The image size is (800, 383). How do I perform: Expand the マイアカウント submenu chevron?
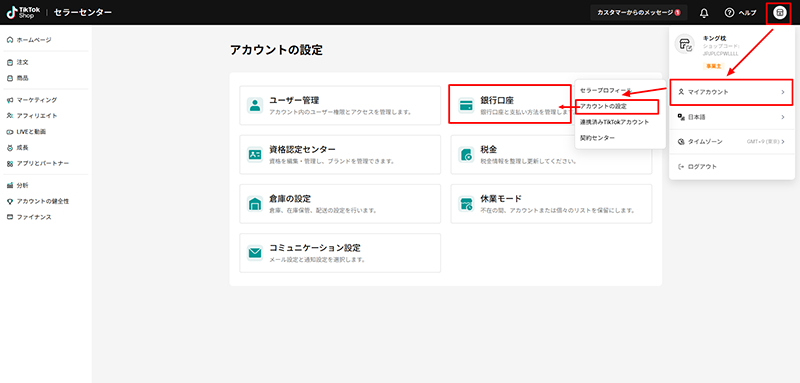[783, 92]
